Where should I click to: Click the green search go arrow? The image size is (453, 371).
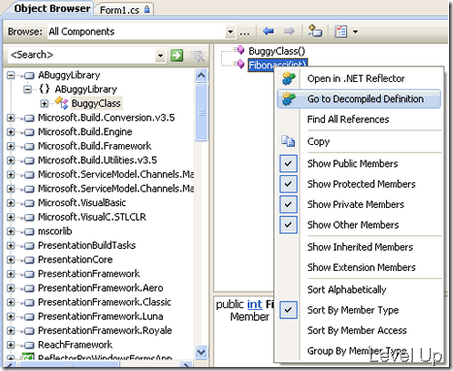[x=177, y=55]
